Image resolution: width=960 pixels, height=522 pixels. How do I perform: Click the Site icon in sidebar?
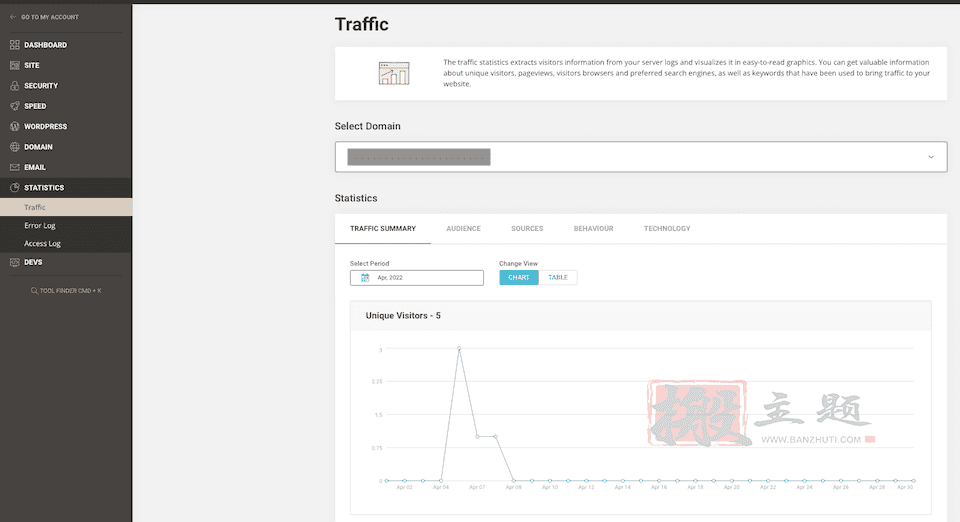coord(15,65)
